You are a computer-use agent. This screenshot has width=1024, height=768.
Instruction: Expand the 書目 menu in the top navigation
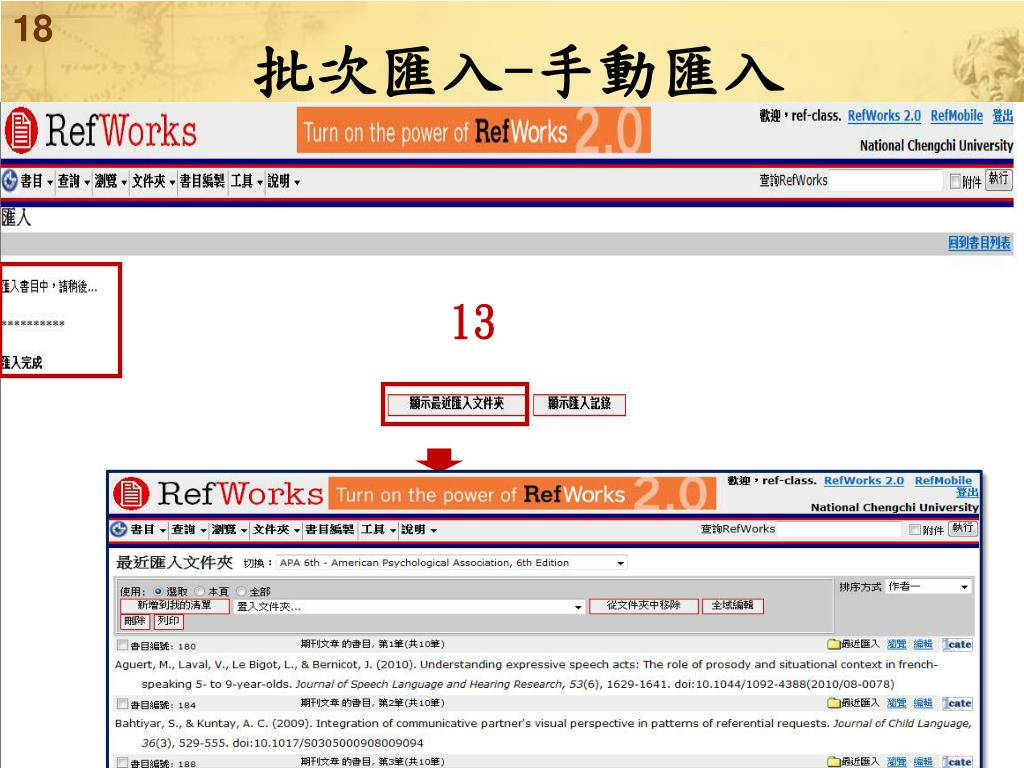tap(36, 181)
